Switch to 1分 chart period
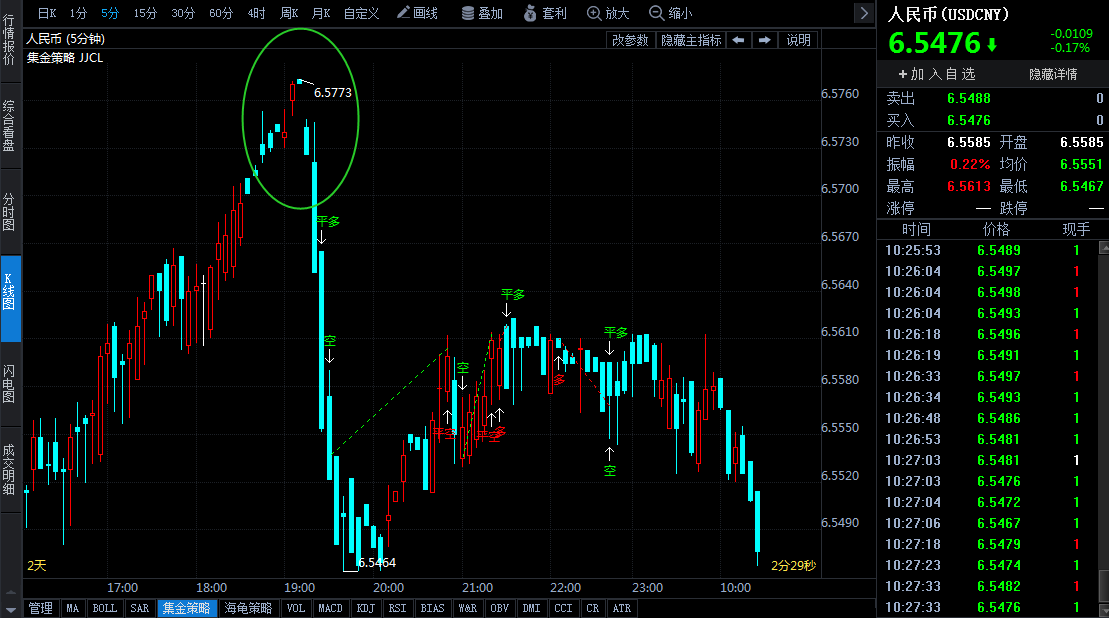Image resolution: width=1109 pixels, height=618 pixels. click(x=78, y=13)
